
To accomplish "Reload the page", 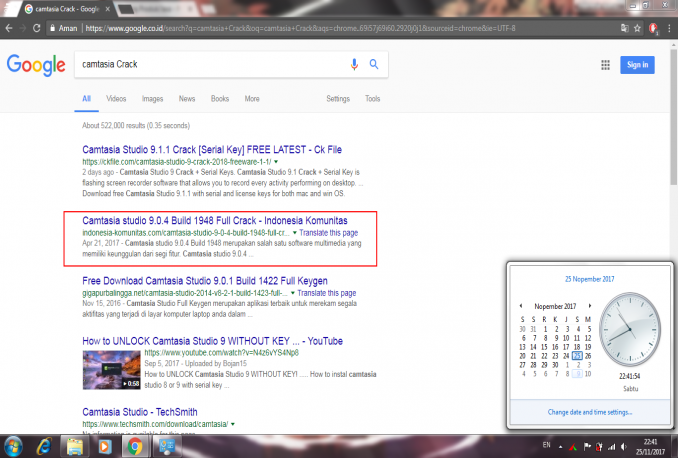I will tap(48, 27).
